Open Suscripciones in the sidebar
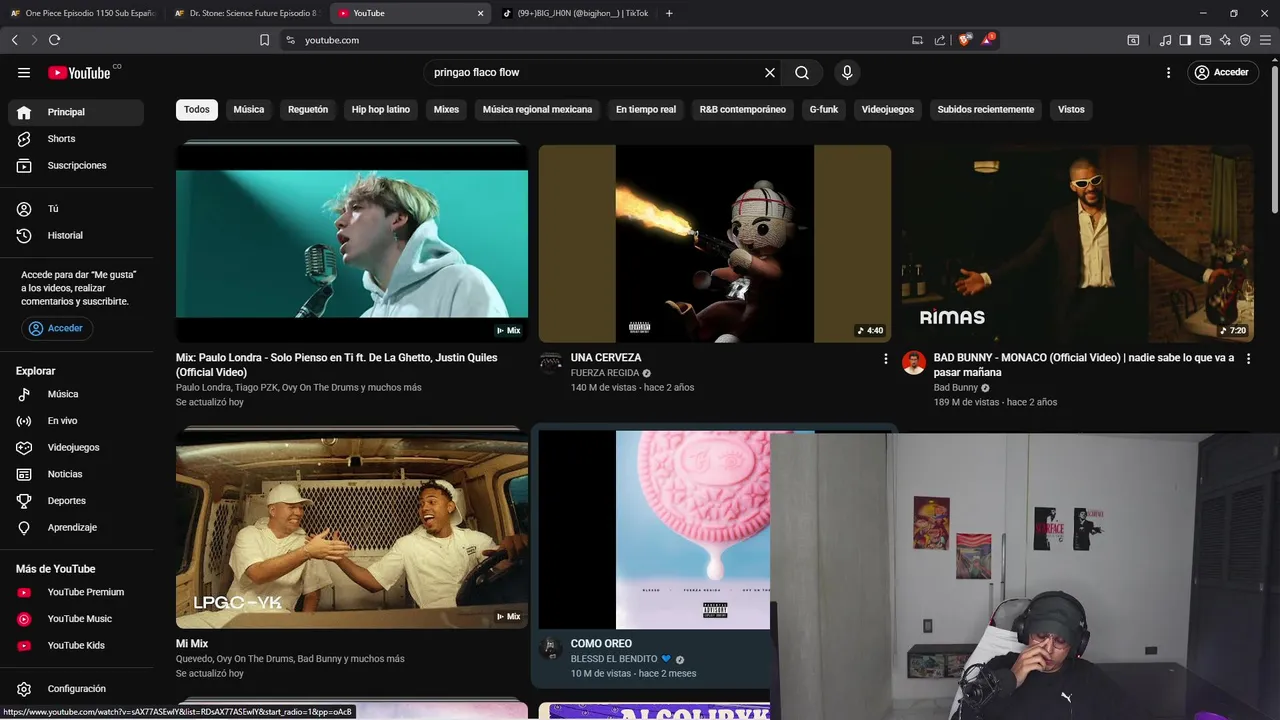1280x720 pixels. click(x=76, y=165)
